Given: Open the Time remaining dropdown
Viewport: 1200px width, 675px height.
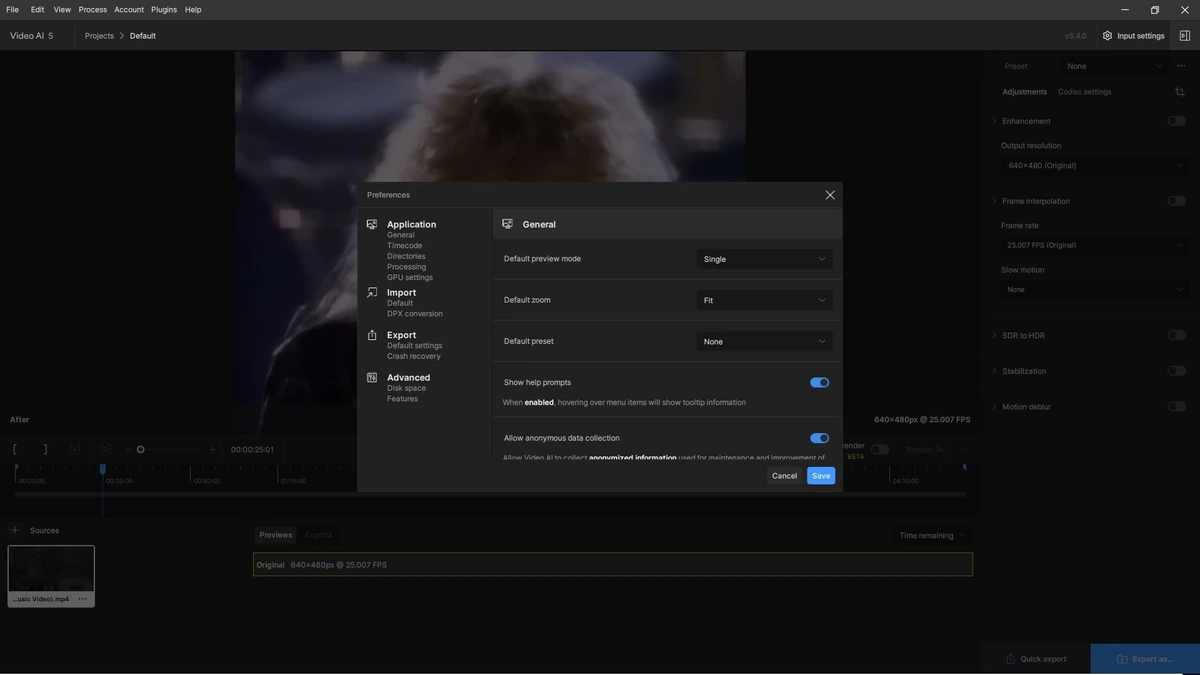Looking at the screenshot, I should 932,536.
